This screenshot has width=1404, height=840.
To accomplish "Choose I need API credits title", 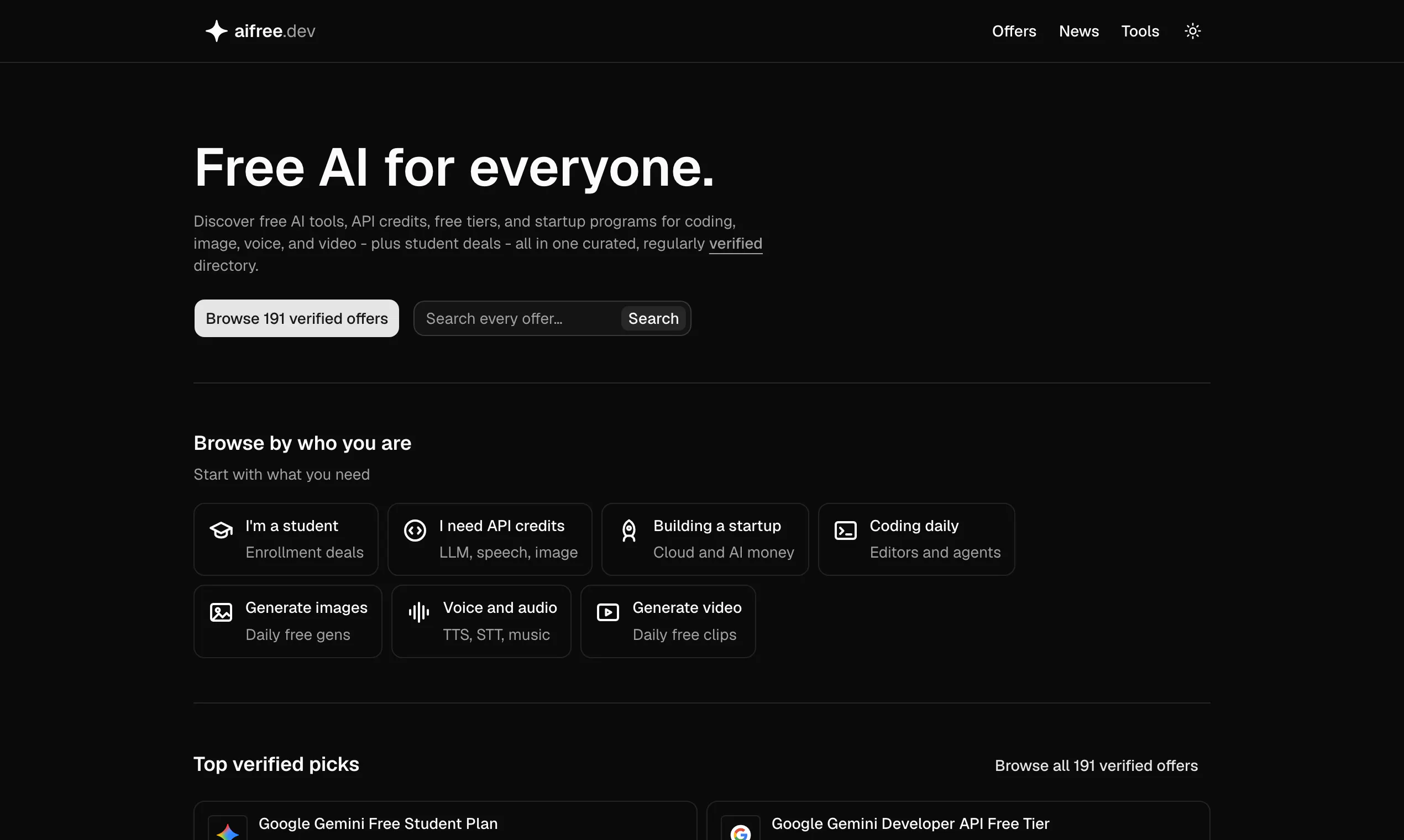I will pyautogui.click(x=501, y=526).
